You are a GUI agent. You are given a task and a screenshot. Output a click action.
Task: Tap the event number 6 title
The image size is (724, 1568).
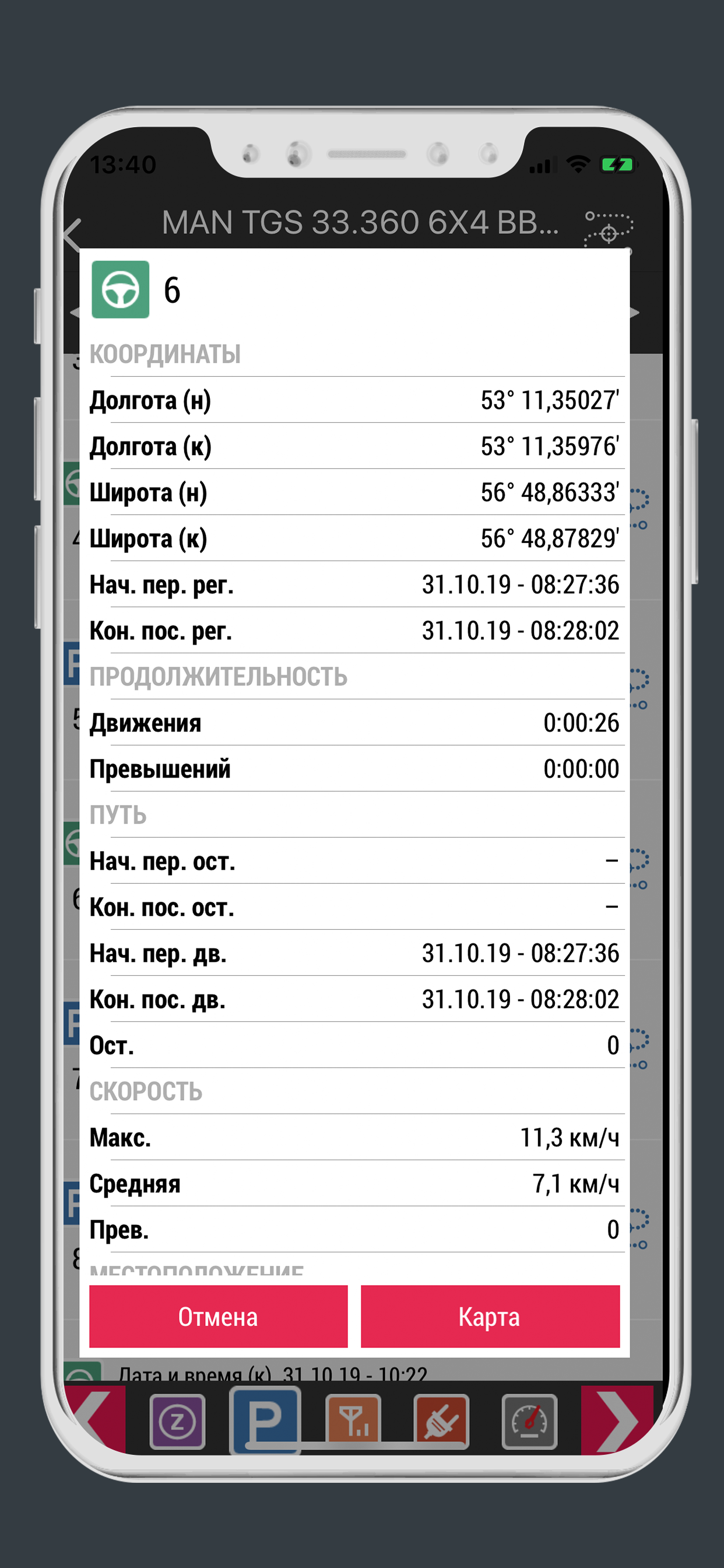pos(172,290)
